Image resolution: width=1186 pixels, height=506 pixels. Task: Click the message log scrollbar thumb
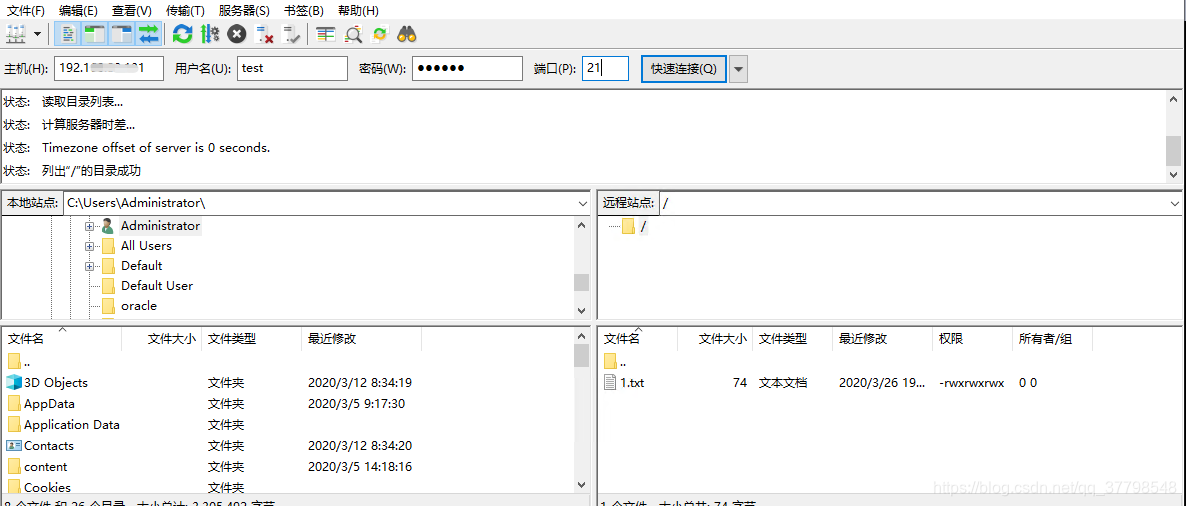[x=1173, y=151]
